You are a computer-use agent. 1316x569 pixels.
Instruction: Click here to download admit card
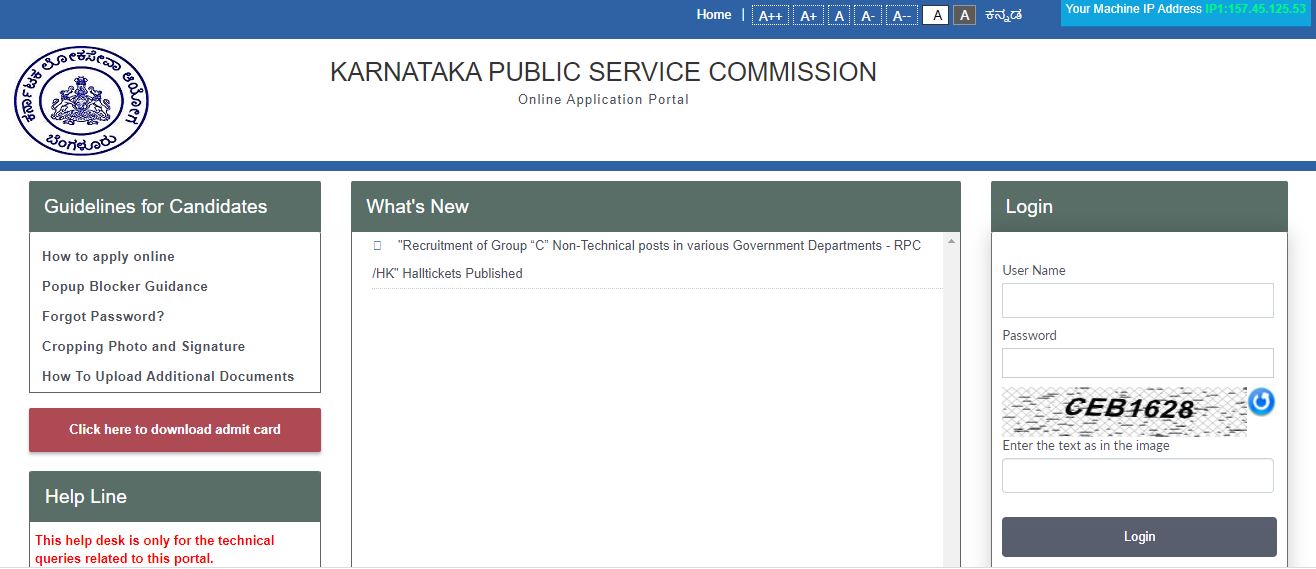pos(175,430)
